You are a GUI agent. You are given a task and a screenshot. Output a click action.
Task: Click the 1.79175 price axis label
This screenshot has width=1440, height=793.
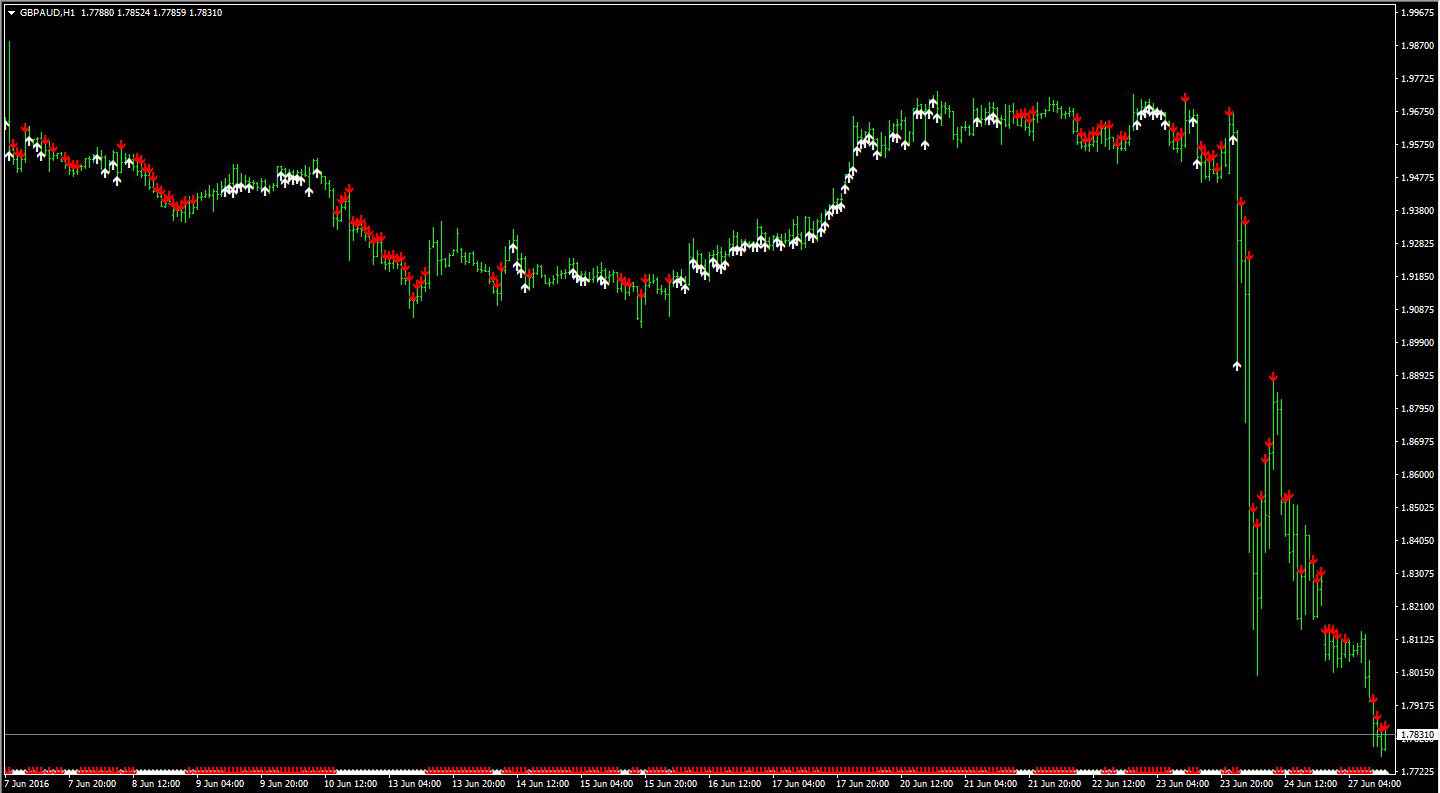click(x=1418, y=706)
